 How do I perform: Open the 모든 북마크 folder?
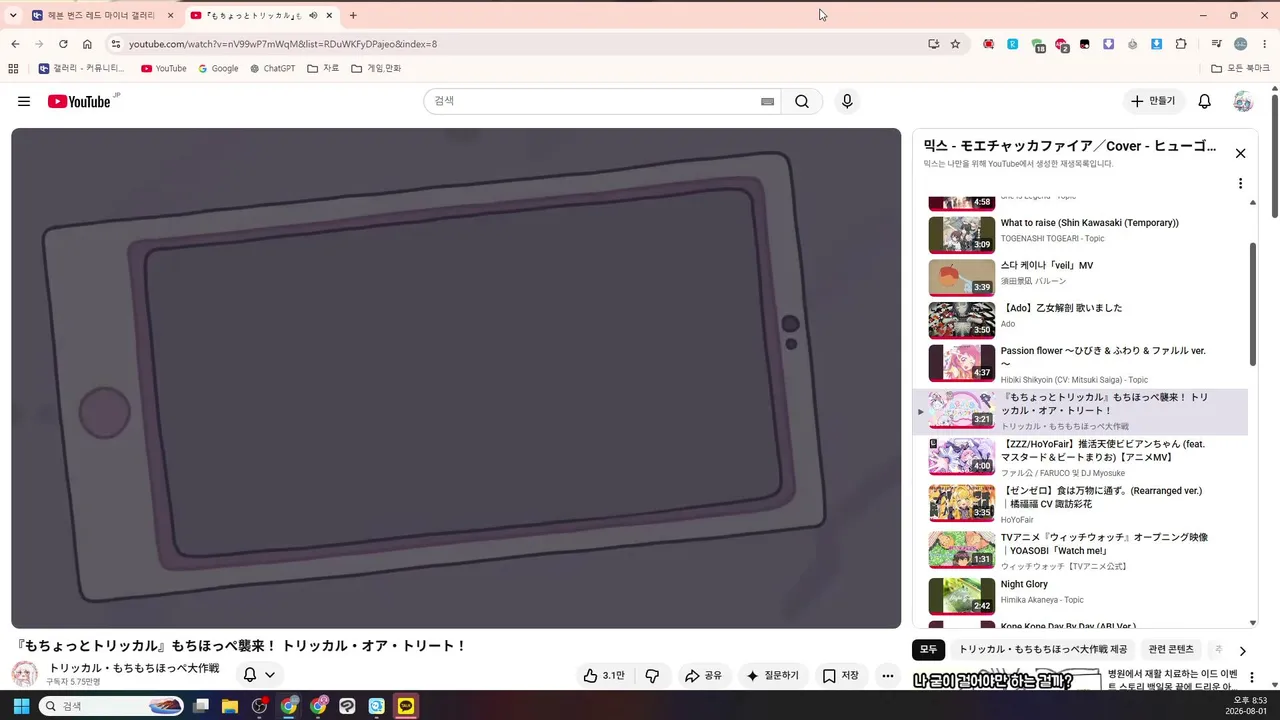pos(1241,69)
